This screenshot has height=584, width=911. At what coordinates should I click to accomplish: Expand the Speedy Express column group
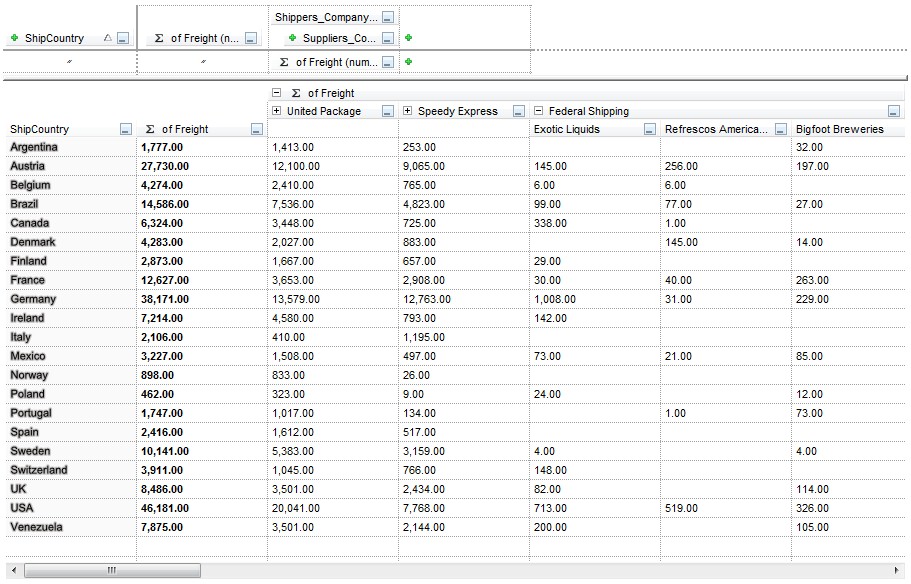tap(408, 111)
